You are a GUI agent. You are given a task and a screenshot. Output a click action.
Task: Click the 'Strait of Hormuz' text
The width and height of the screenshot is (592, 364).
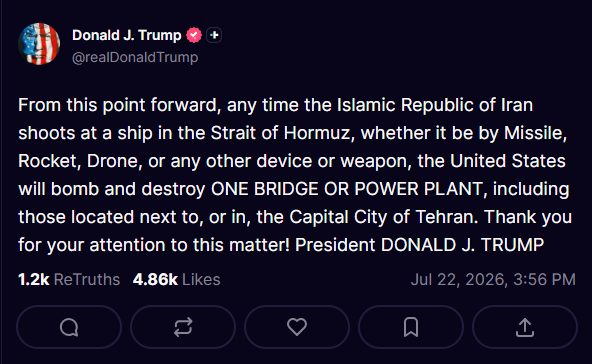(282, 133)
